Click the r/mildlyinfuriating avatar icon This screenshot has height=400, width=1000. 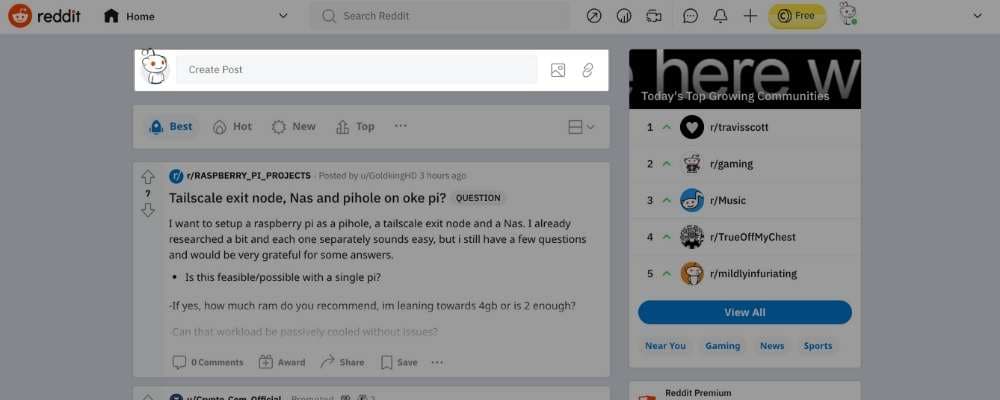click(692, 274)
